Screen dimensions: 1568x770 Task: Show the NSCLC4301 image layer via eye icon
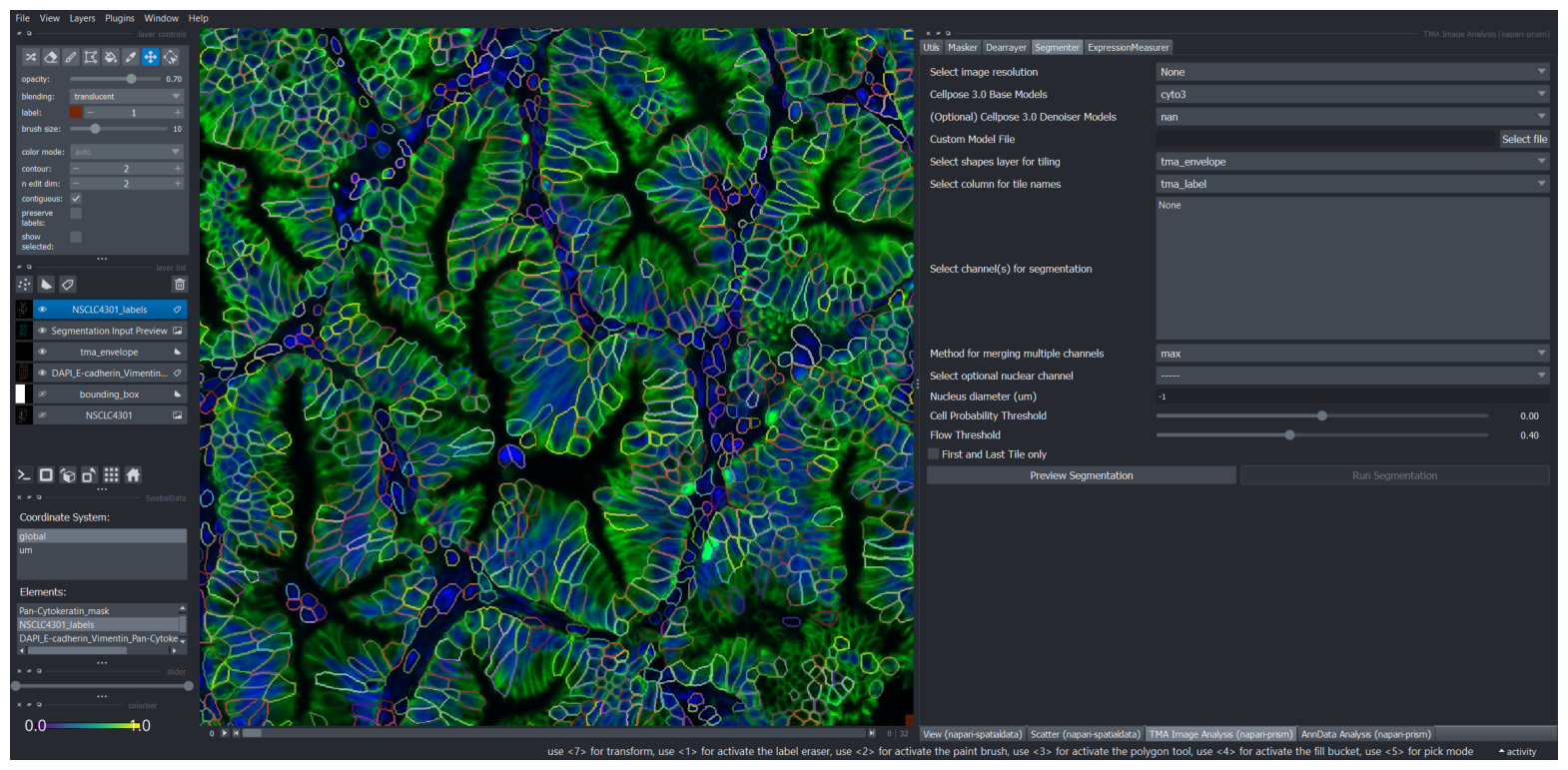(x=42, y=414)
